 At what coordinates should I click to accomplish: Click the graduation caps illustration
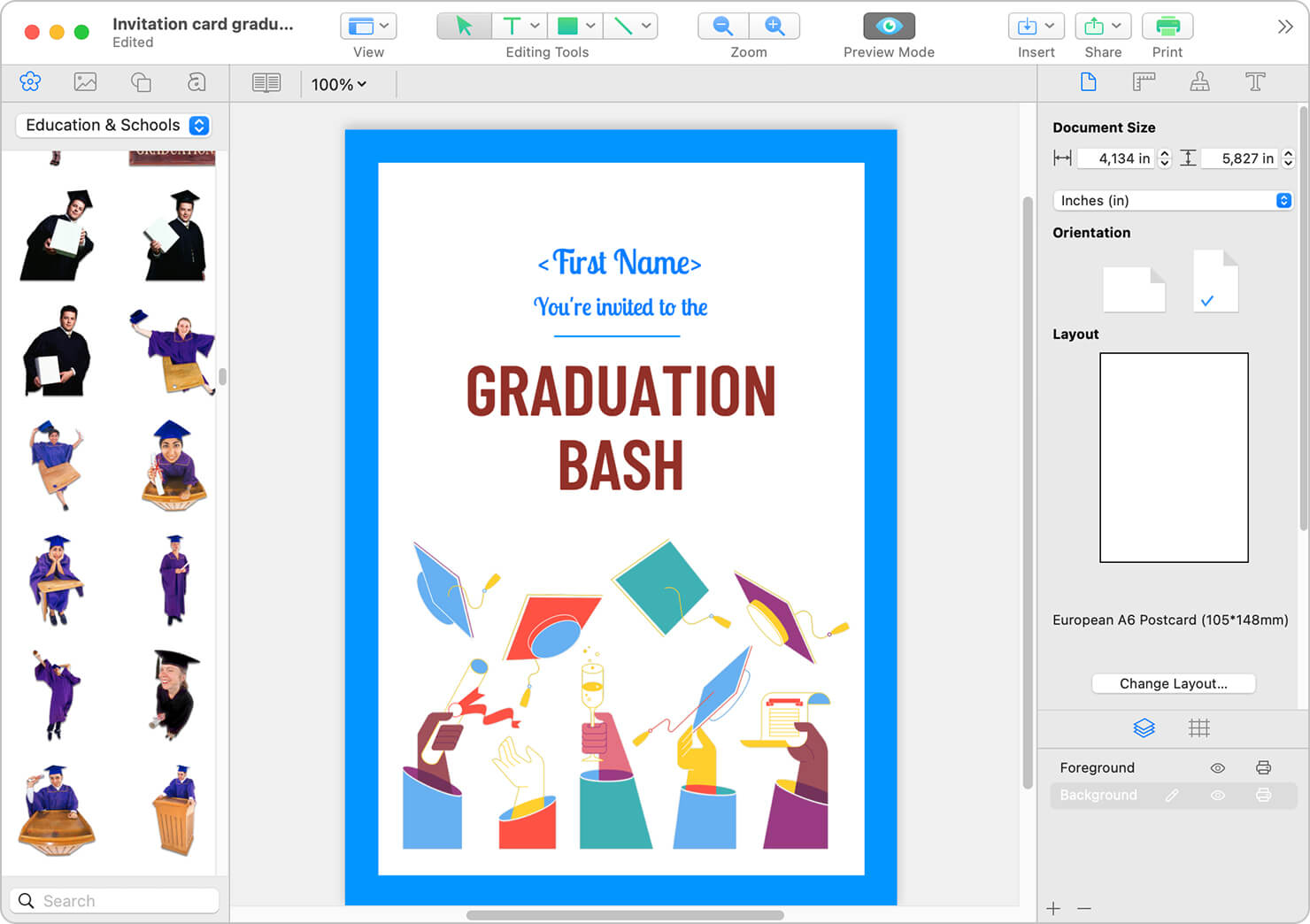pos(625,695)
